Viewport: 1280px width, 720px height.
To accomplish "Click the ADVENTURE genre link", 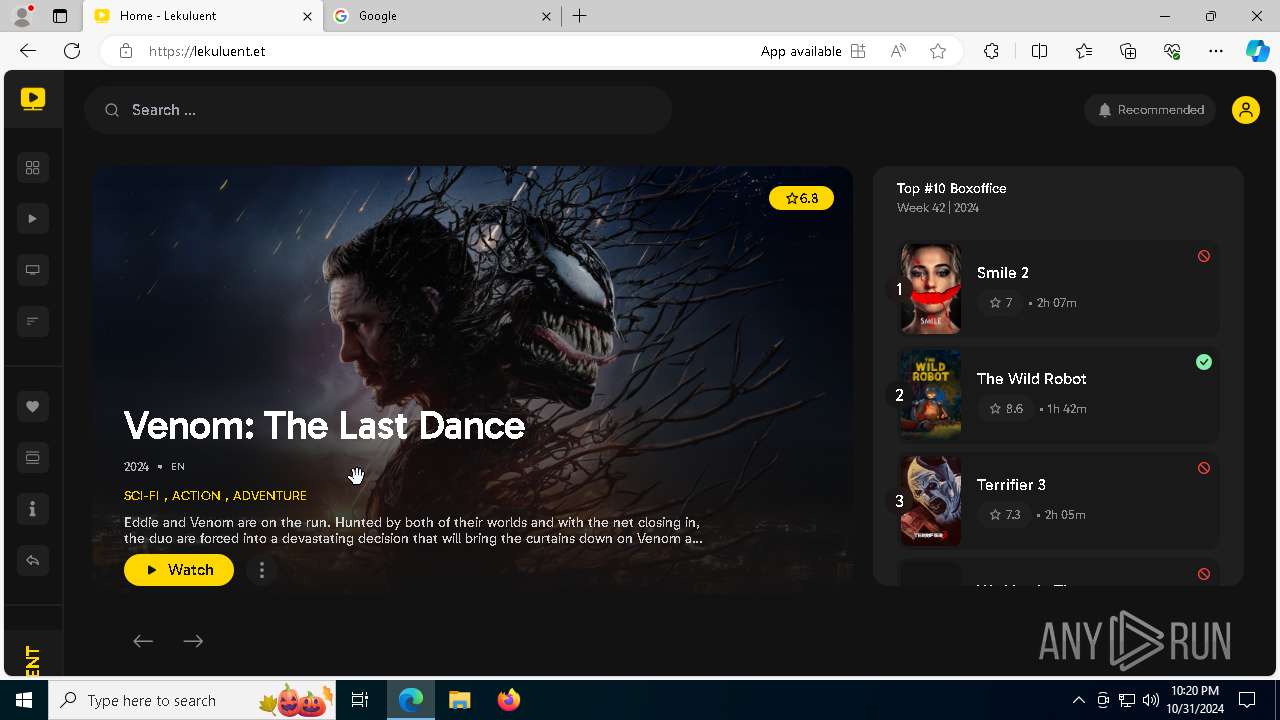I will tap(270, 495).
